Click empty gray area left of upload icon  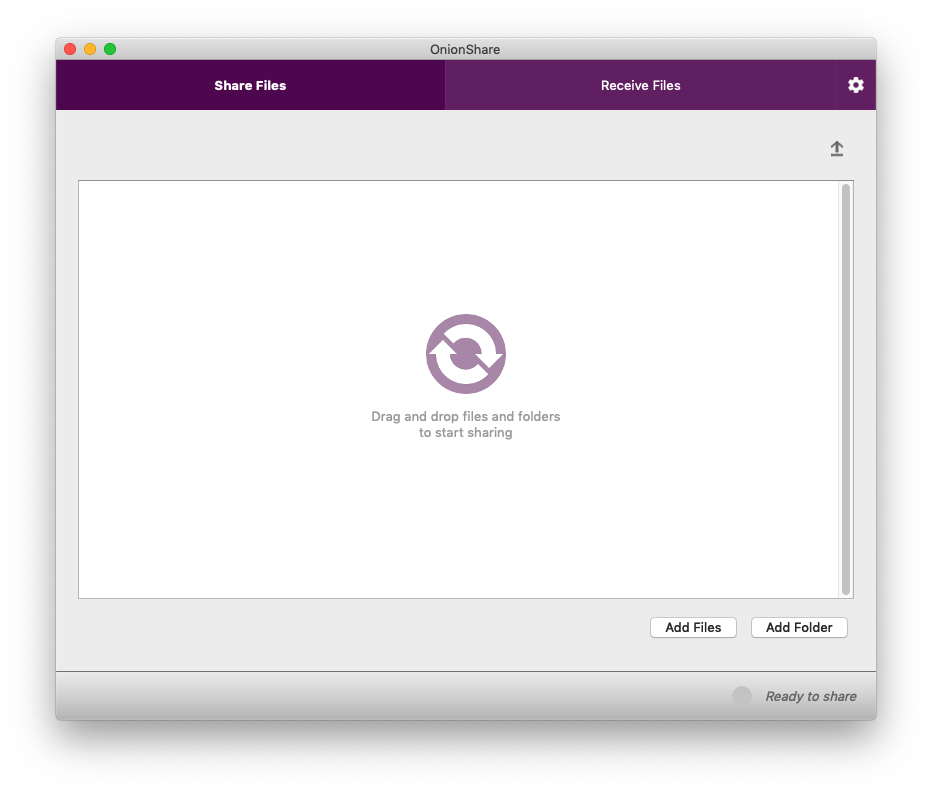[450, 149]
